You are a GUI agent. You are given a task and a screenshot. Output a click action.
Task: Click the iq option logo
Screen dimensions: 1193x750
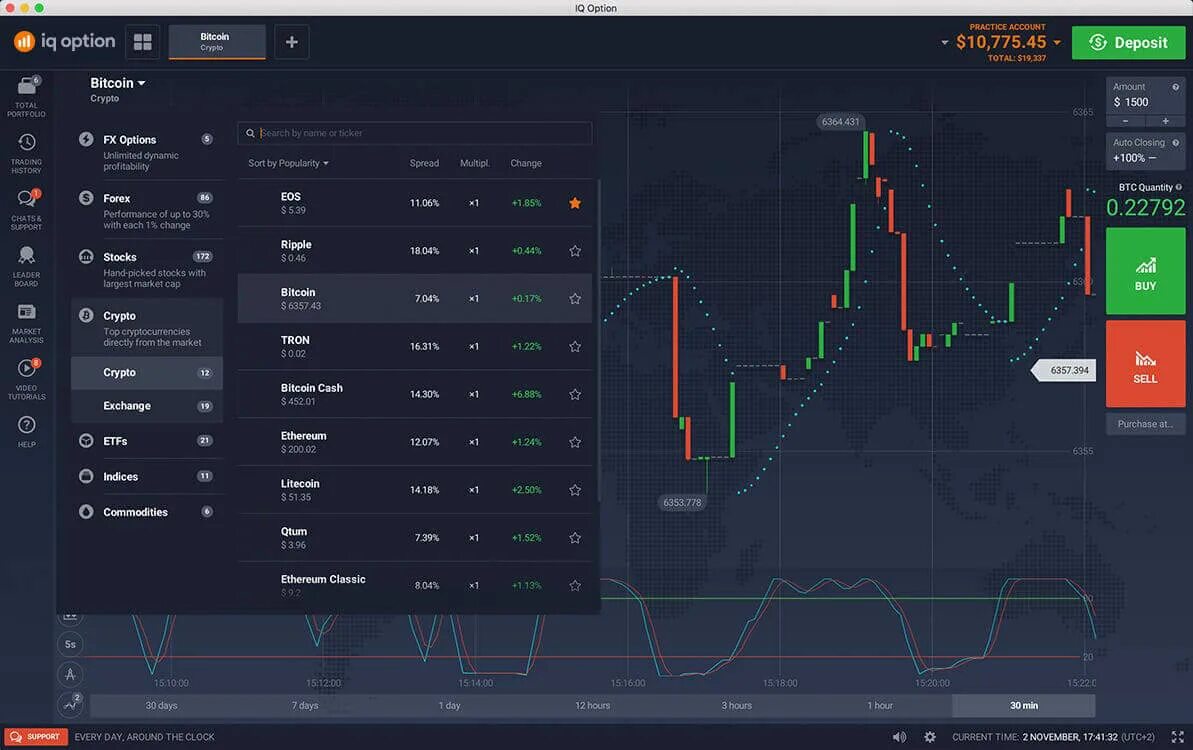click(65, 41)
